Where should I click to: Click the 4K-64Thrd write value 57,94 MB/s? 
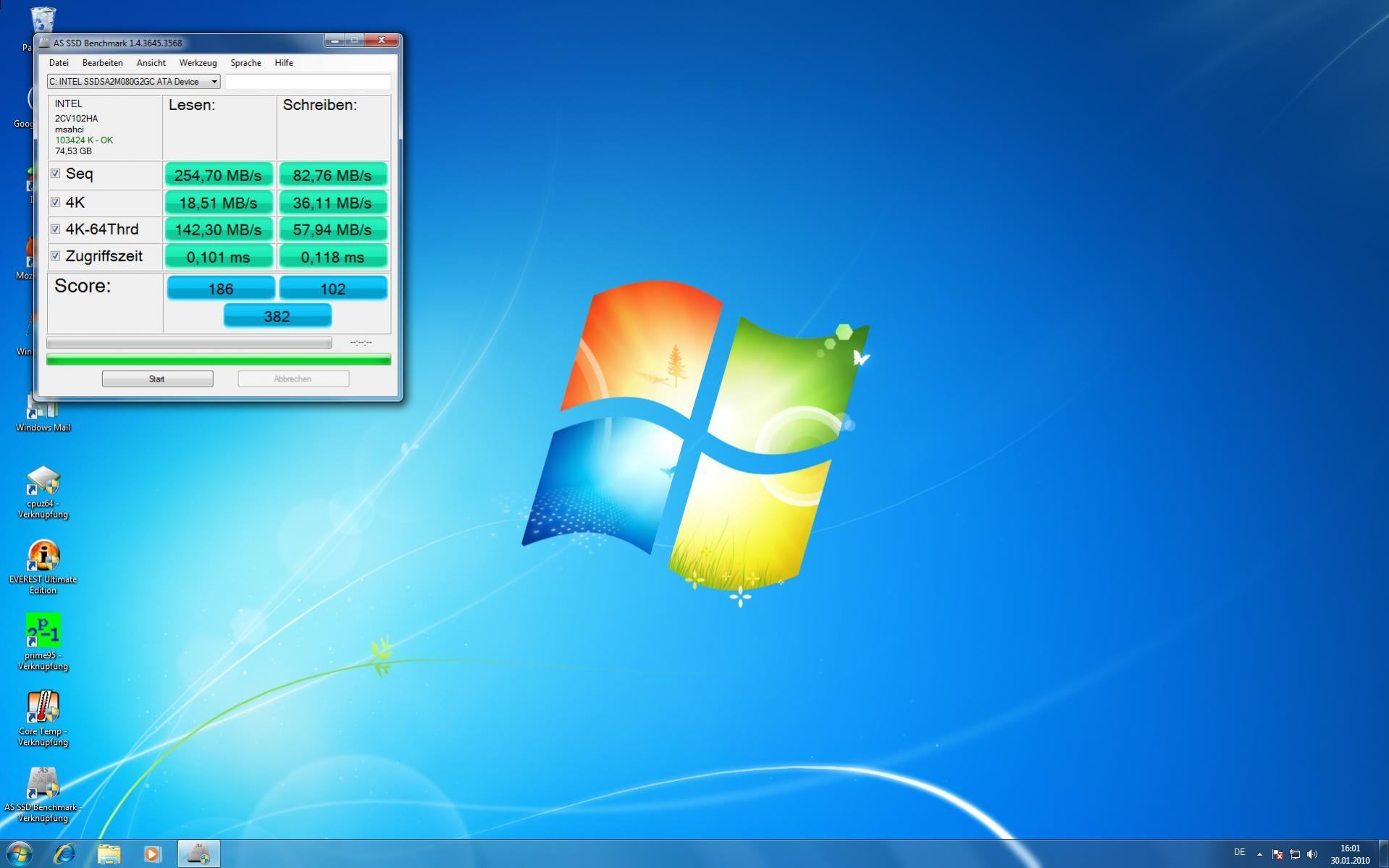click(332, 229)
